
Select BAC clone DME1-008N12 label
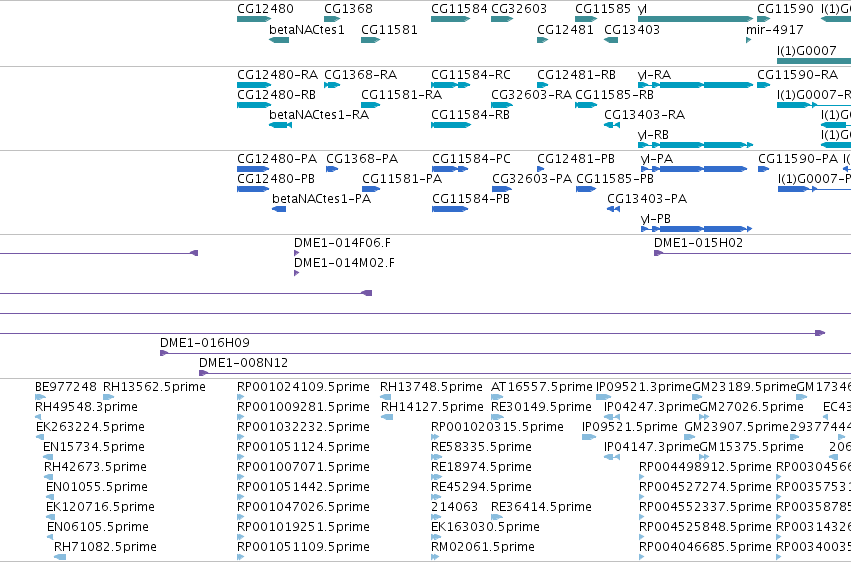[243, 362]
